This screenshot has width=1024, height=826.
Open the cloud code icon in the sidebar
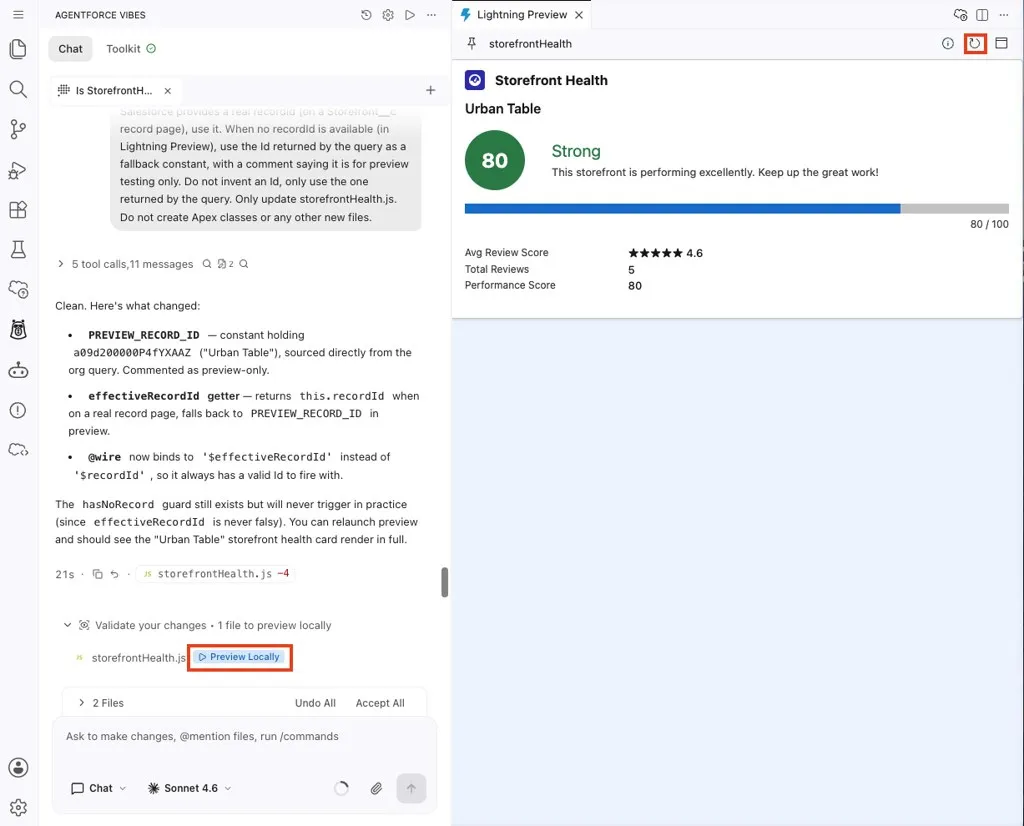[x=18, y=450]
